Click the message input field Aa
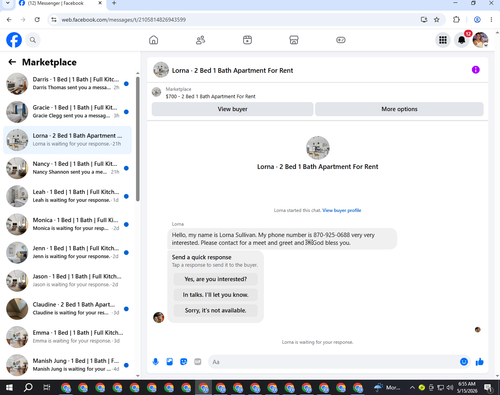500x395 pixels. [333, 362]
